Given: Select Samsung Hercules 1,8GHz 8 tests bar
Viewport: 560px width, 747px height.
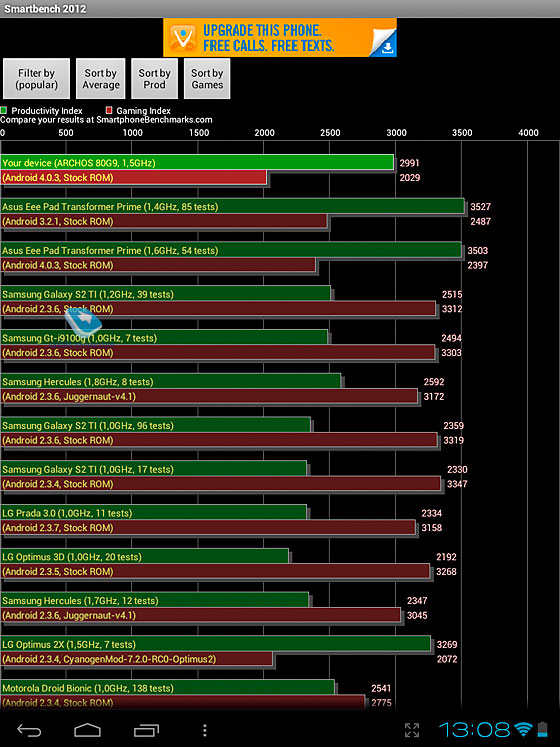Looking at the screenshot, I should pos(171,382).
